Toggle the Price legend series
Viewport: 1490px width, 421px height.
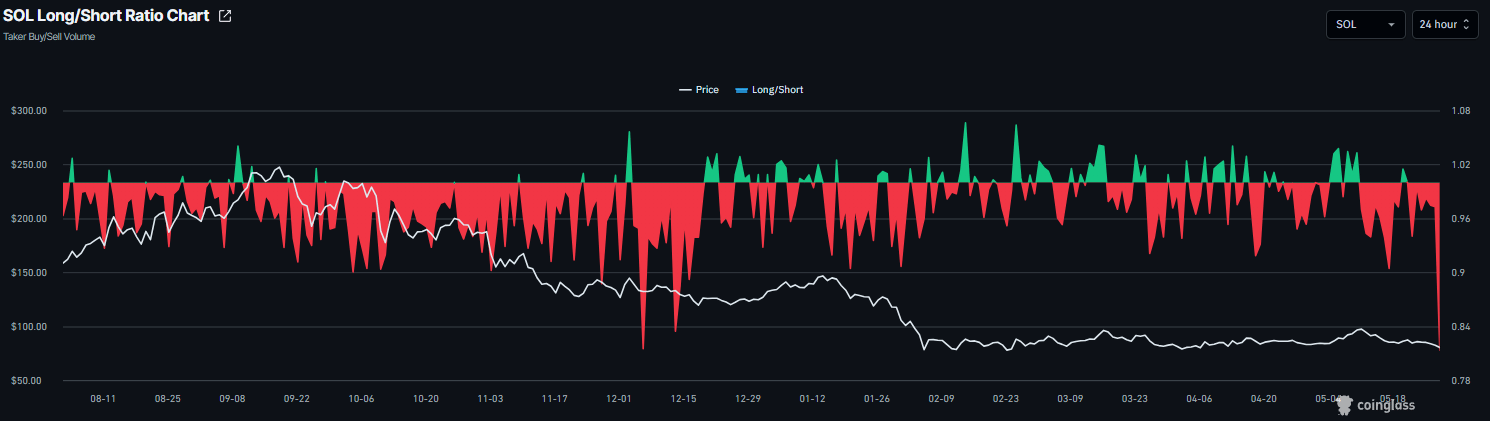pos(698,90)
